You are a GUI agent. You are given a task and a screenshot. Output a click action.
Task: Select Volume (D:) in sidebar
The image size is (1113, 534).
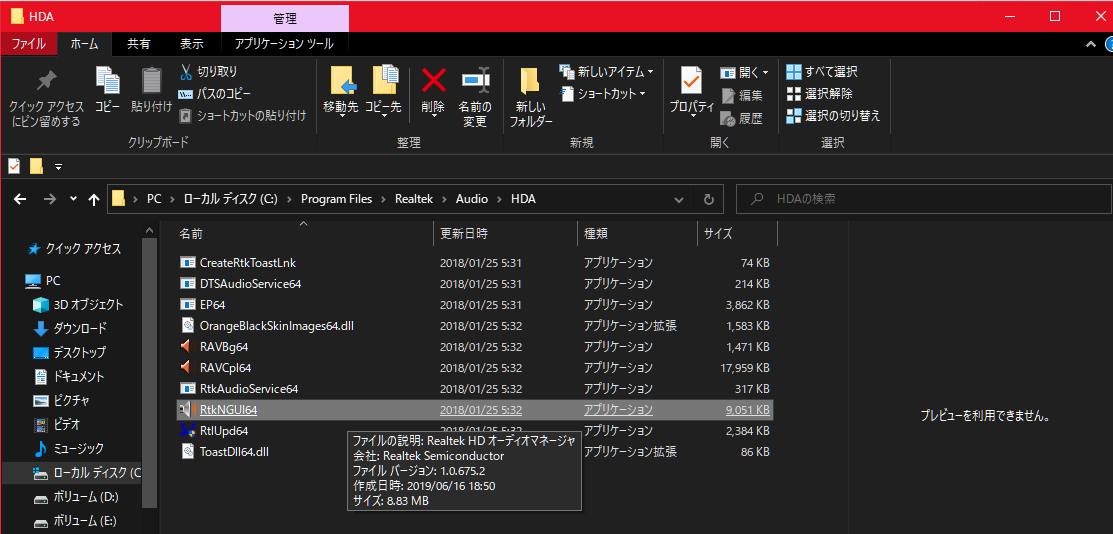[76, 496]
